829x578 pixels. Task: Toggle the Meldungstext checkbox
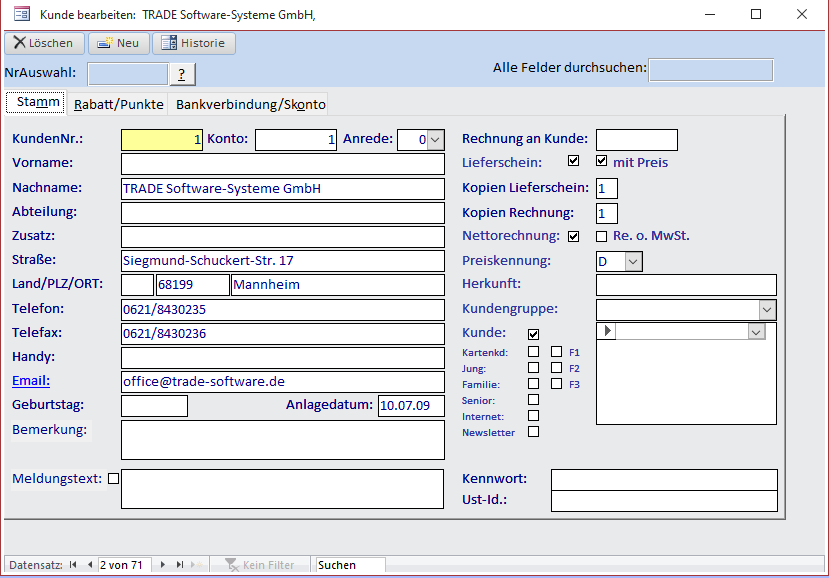(x=113, y=479)
